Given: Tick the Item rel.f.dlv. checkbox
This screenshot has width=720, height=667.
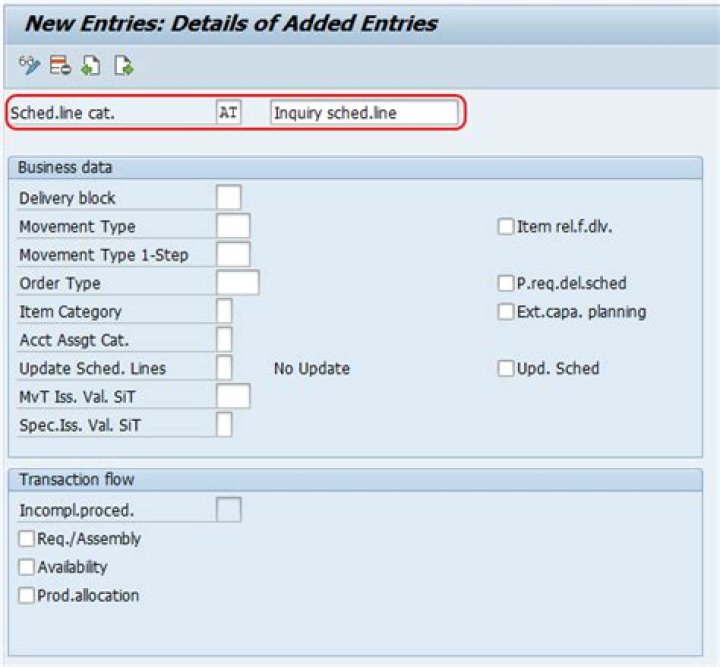Looking at the screenshot, I should pyautogui.click(x=506, y=226).
